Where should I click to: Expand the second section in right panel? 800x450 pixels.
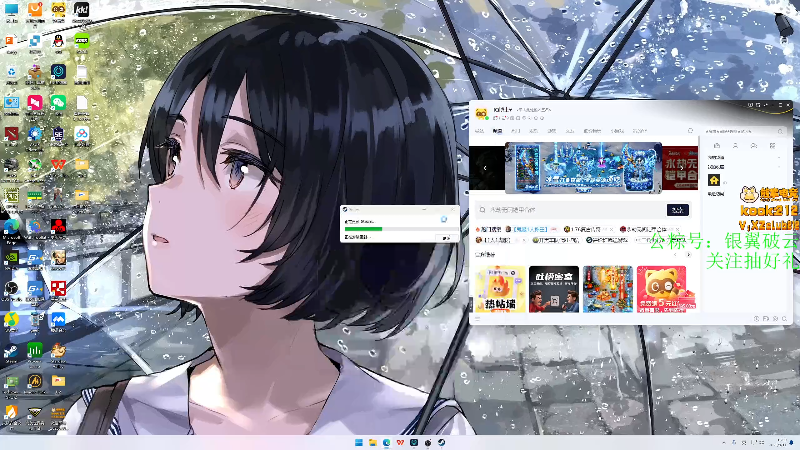pyautogui.click(x=779, y=167)
